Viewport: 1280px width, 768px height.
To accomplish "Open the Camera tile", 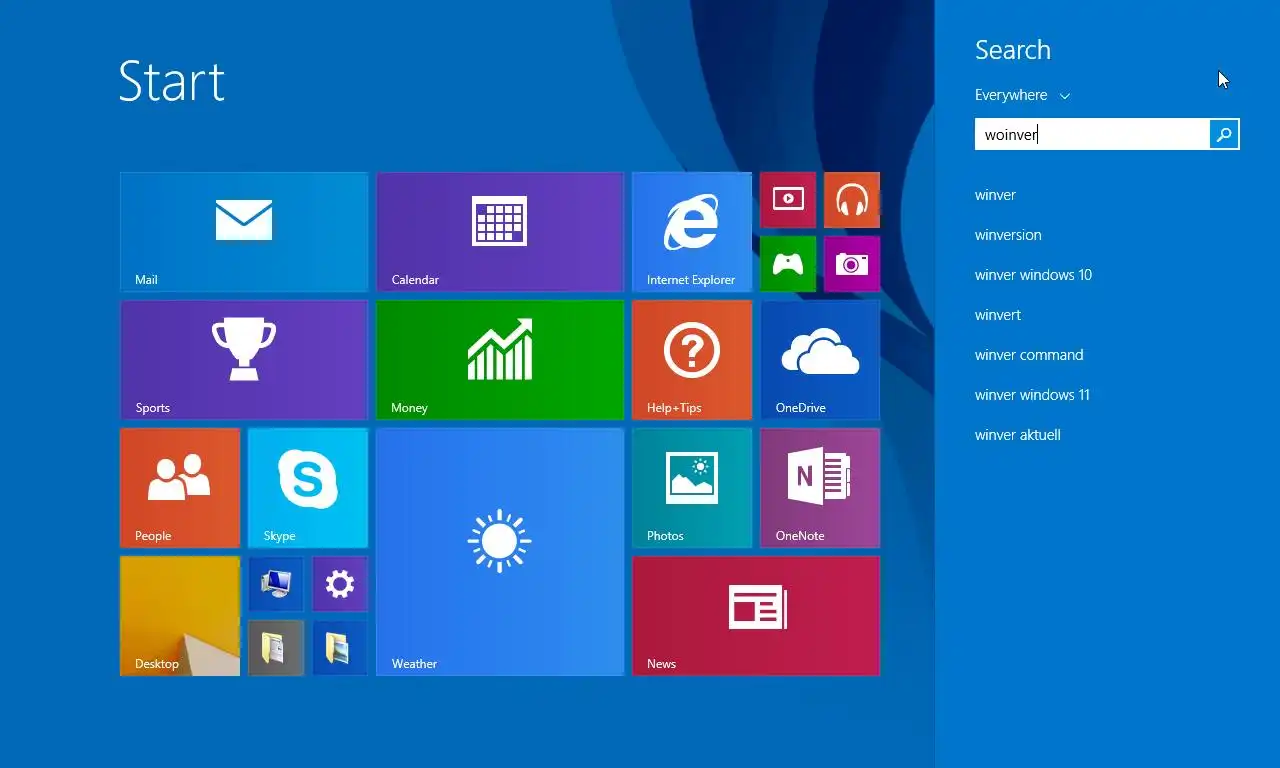I will (x=852, y=264).
